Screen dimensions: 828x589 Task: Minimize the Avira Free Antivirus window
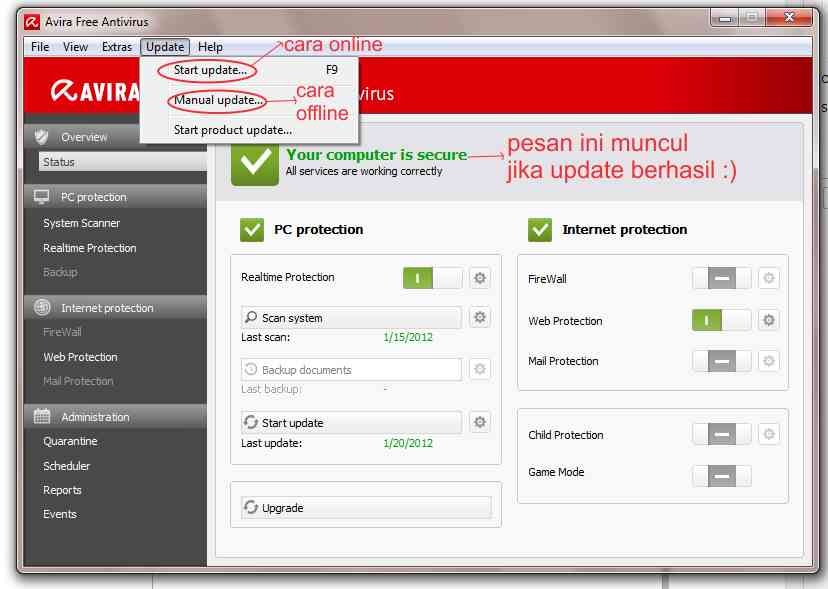[x=726, y=18]
